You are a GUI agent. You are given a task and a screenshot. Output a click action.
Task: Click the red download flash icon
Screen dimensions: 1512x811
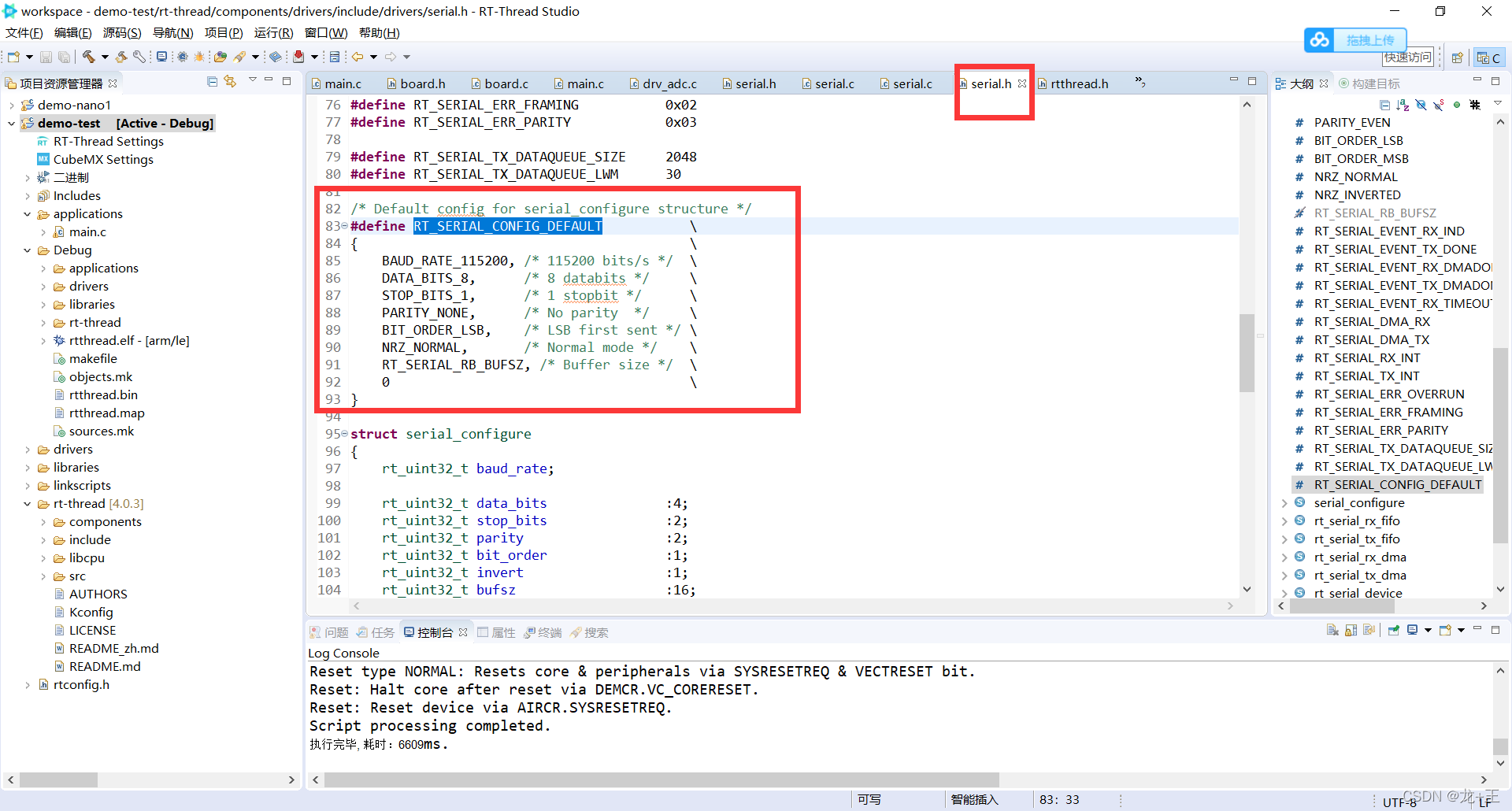pyautogui.click(x=298, y=57)
